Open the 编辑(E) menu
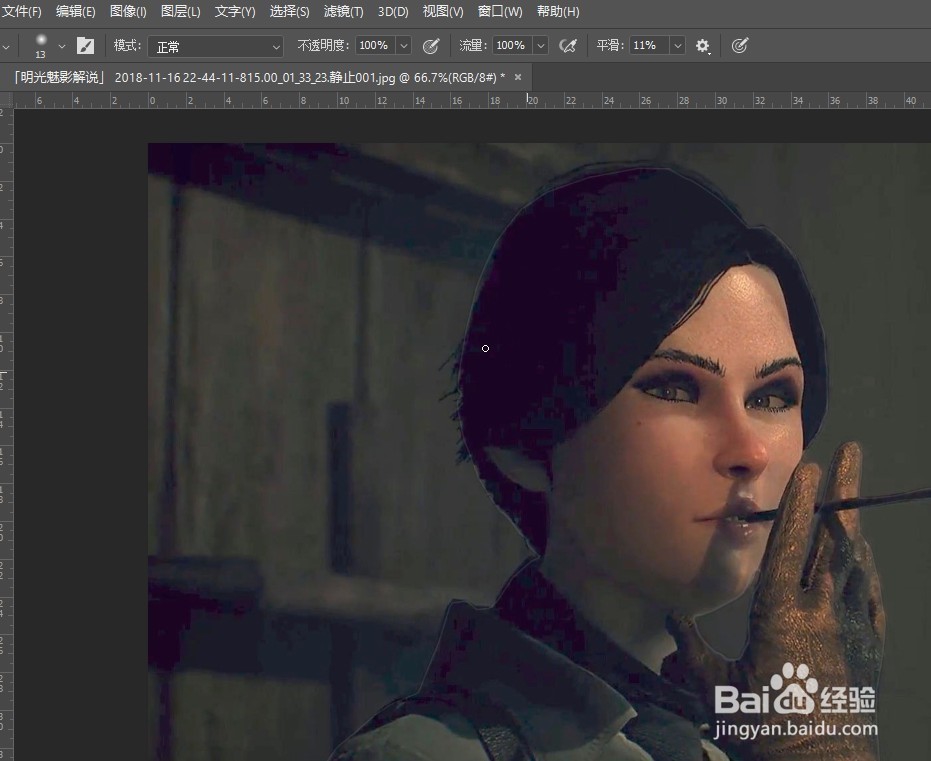 [x=75, y=11]
